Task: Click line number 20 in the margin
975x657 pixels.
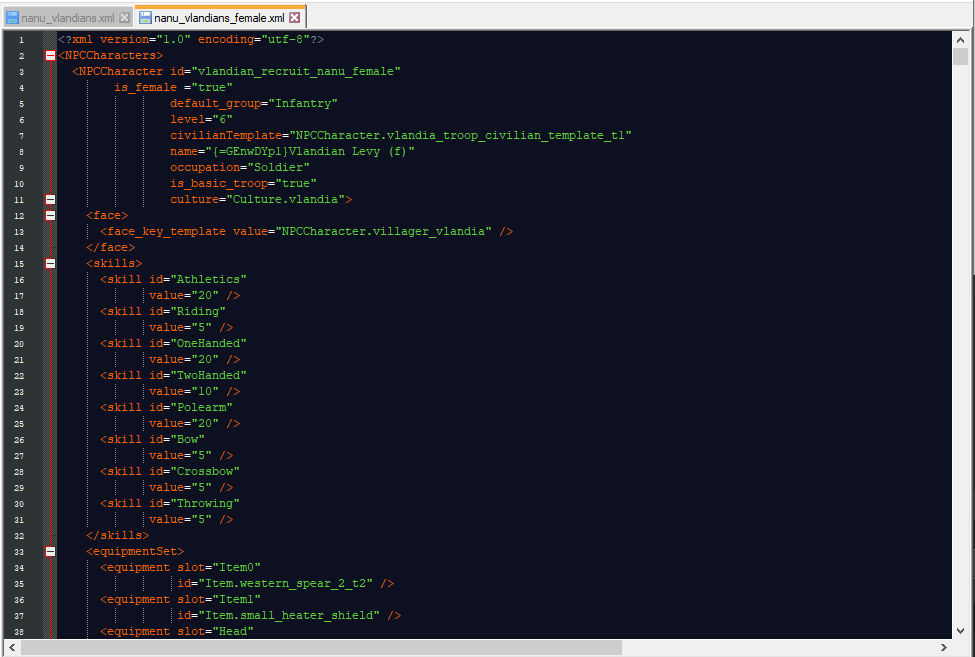Action: click(x=20, y=344)
